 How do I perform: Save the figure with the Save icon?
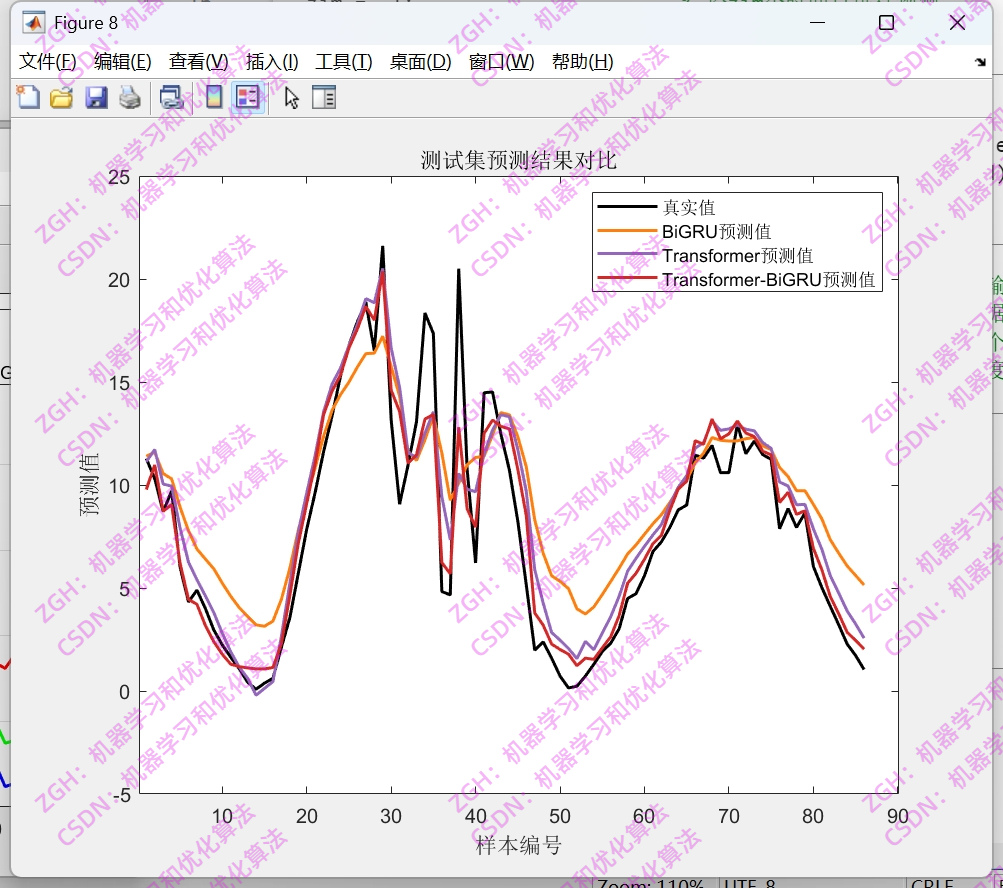click(x=96, y=97)
